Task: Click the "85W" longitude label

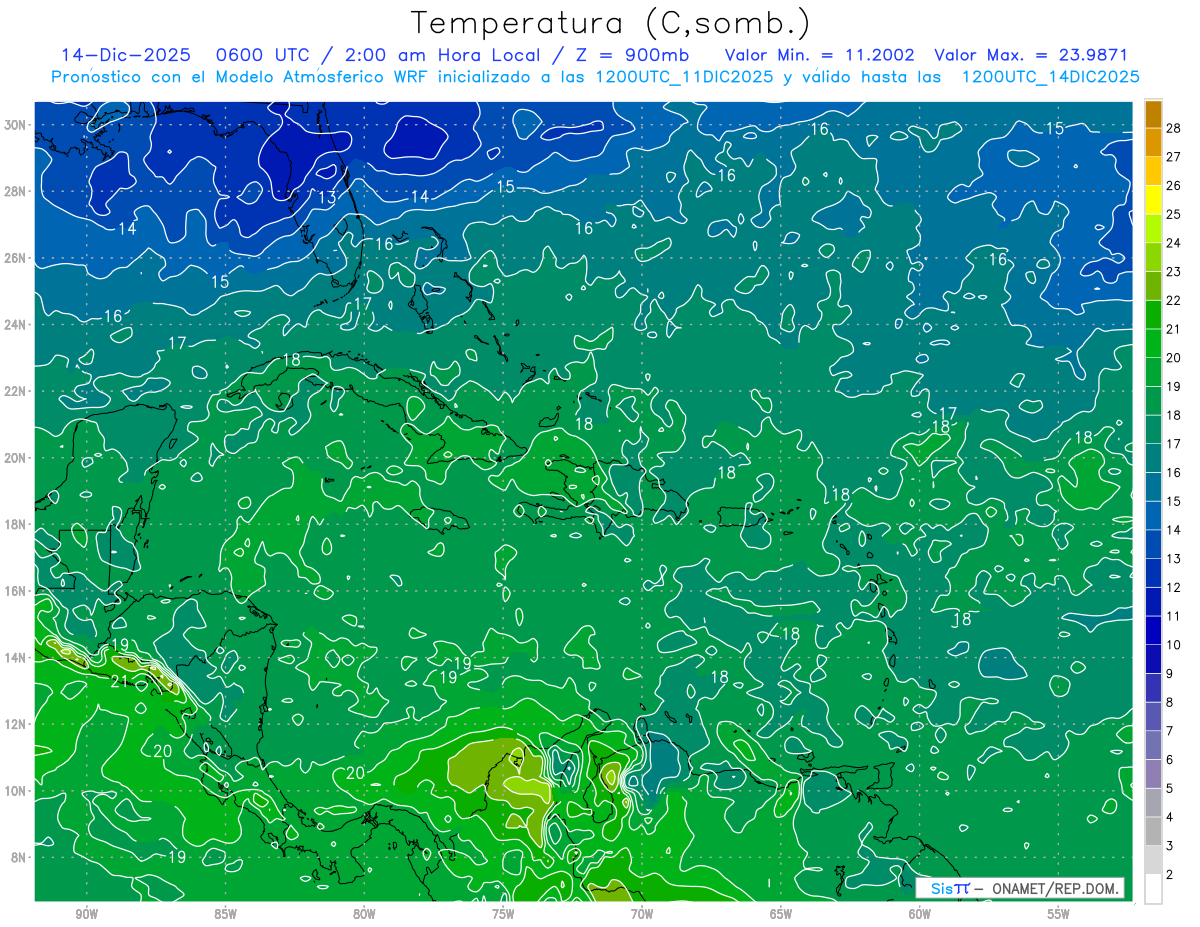Action: (225, 914)
